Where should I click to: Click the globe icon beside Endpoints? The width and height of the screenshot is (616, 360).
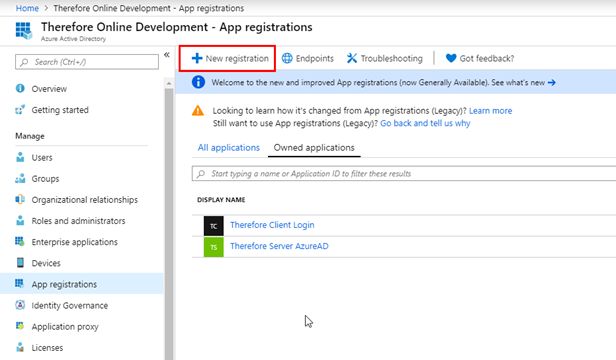click(x=287, y=59)
